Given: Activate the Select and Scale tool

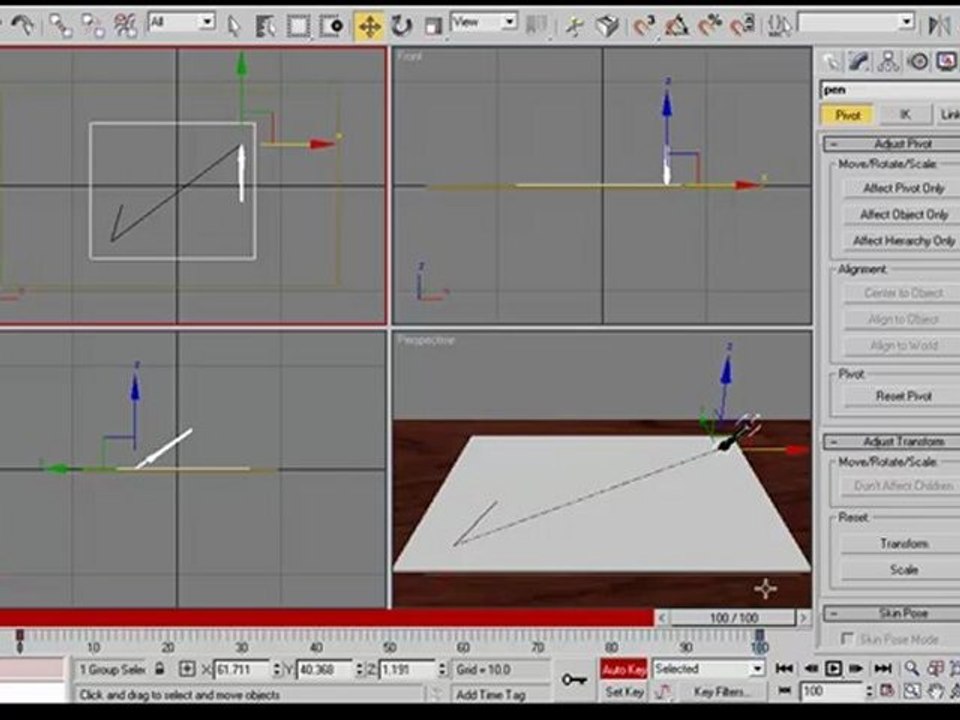Looking at the screenshot, I should [x=433, y=26].
